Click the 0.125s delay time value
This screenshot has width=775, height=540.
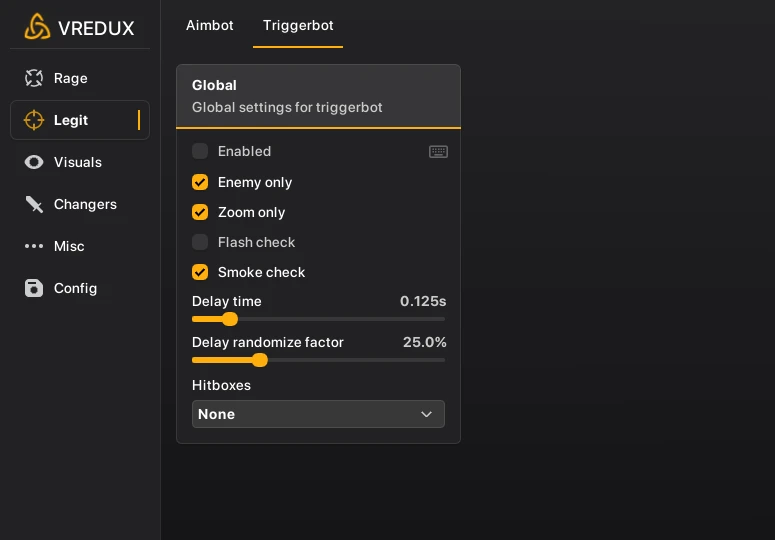[423, 301]
